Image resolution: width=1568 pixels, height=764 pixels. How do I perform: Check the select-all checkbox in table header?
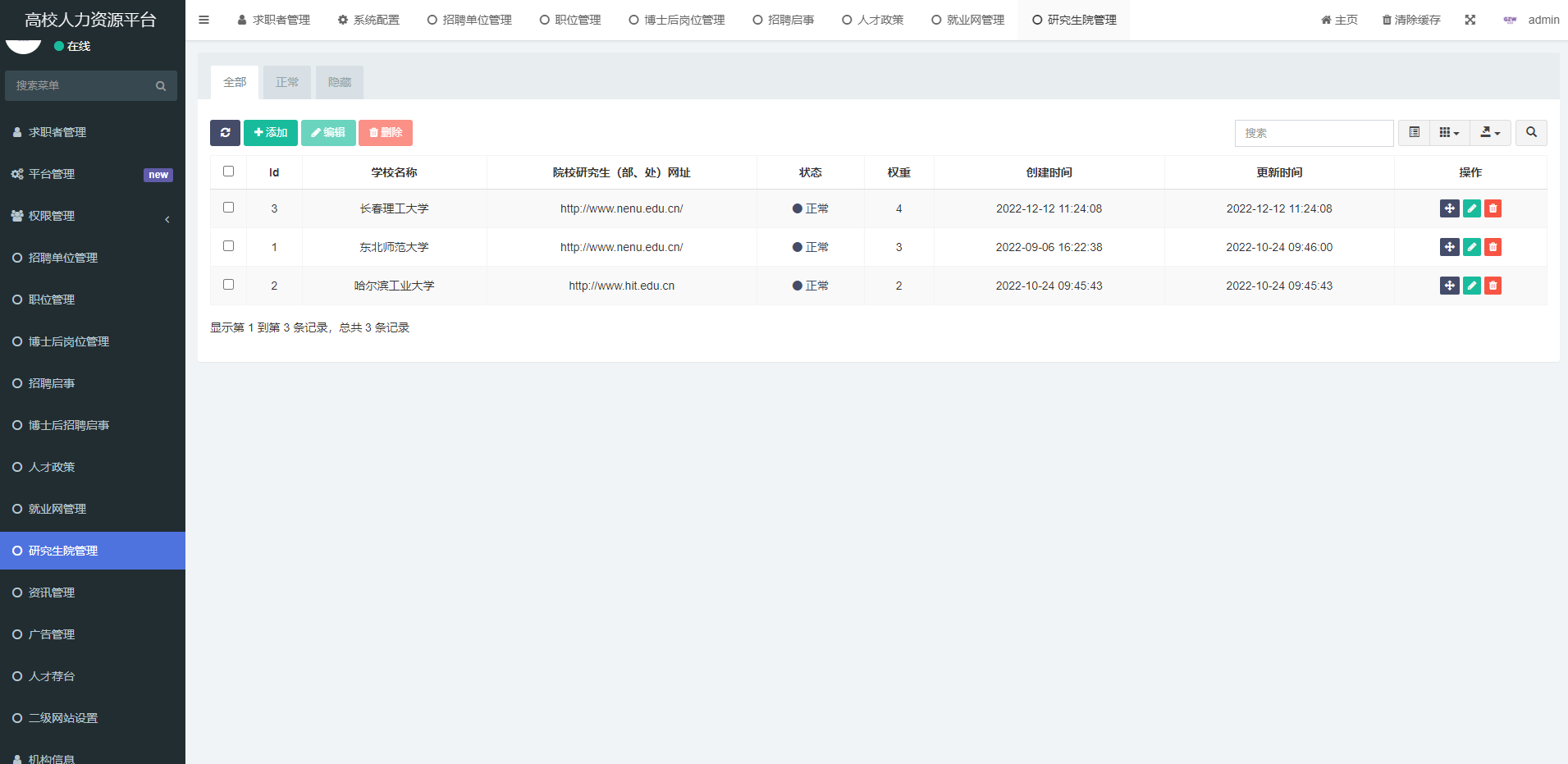tap(229, 172)
